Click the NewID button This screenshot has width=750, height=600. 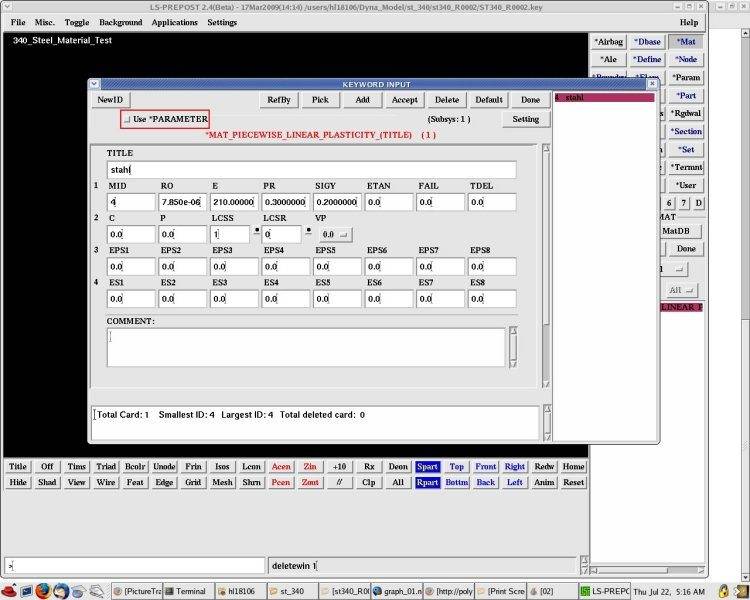click(x=110, y=100)
